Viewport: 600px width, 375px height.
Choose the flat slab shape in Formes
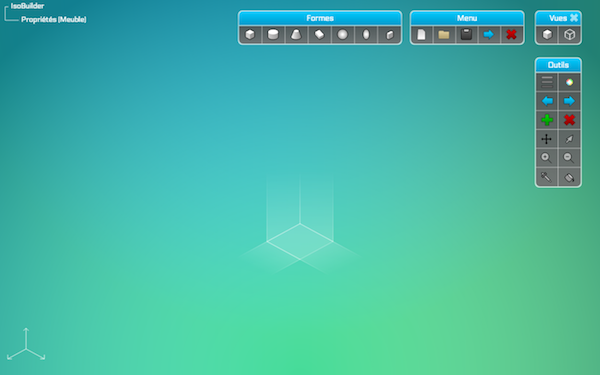click(320, 35)
